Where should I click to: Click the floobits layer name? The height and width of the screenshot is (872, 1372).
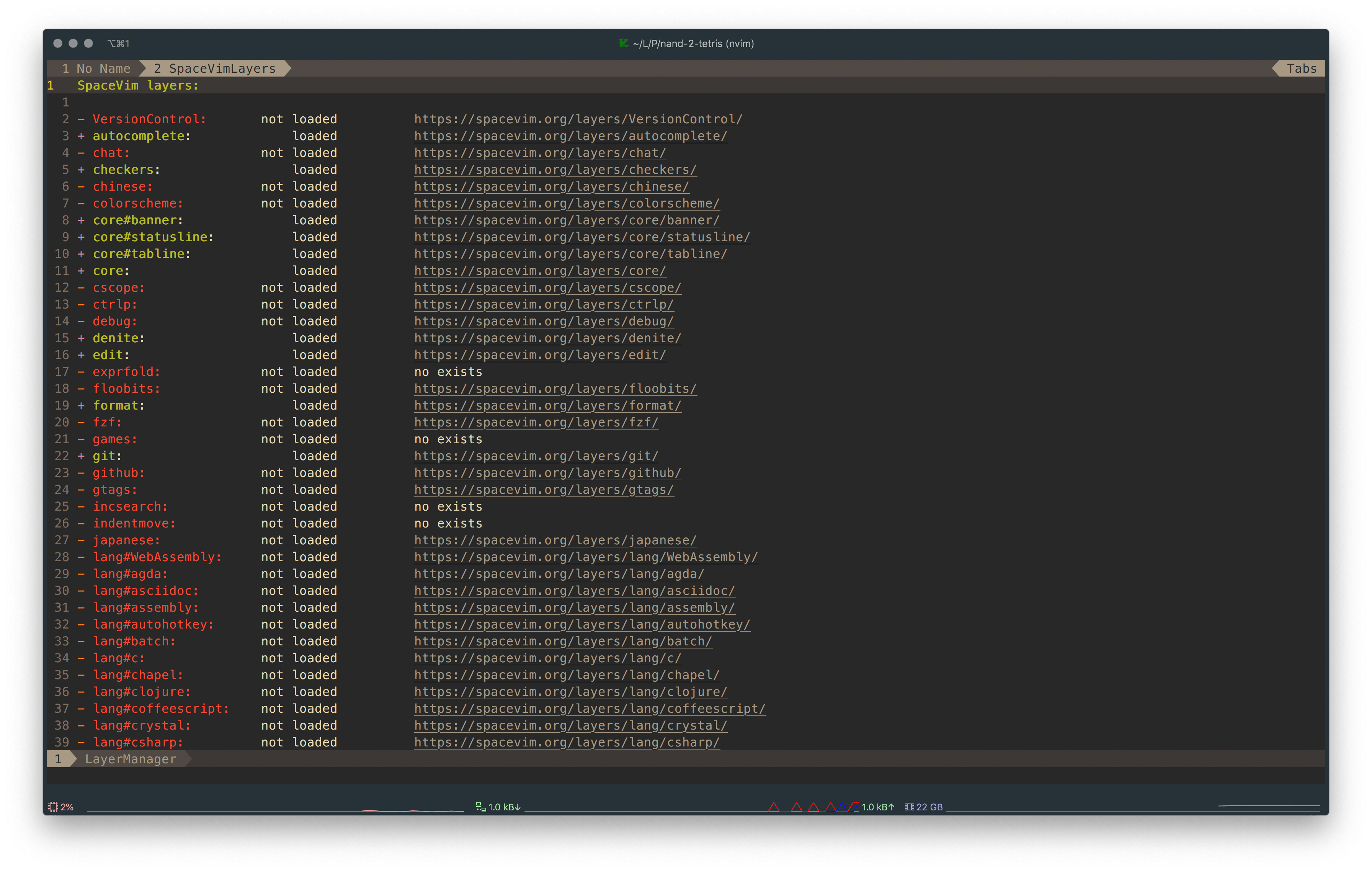126,389
